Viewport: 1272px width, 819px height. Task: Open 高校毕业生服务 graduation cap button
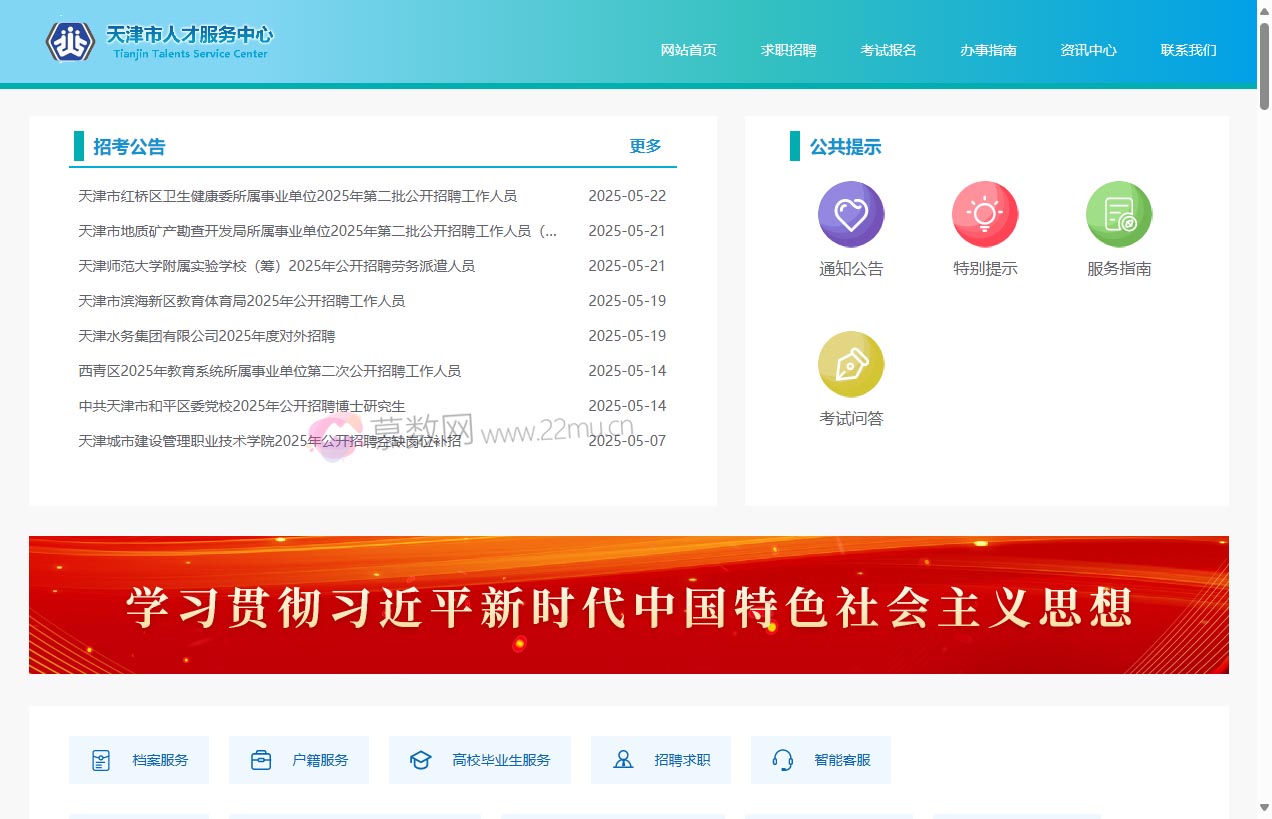point(480,760)
